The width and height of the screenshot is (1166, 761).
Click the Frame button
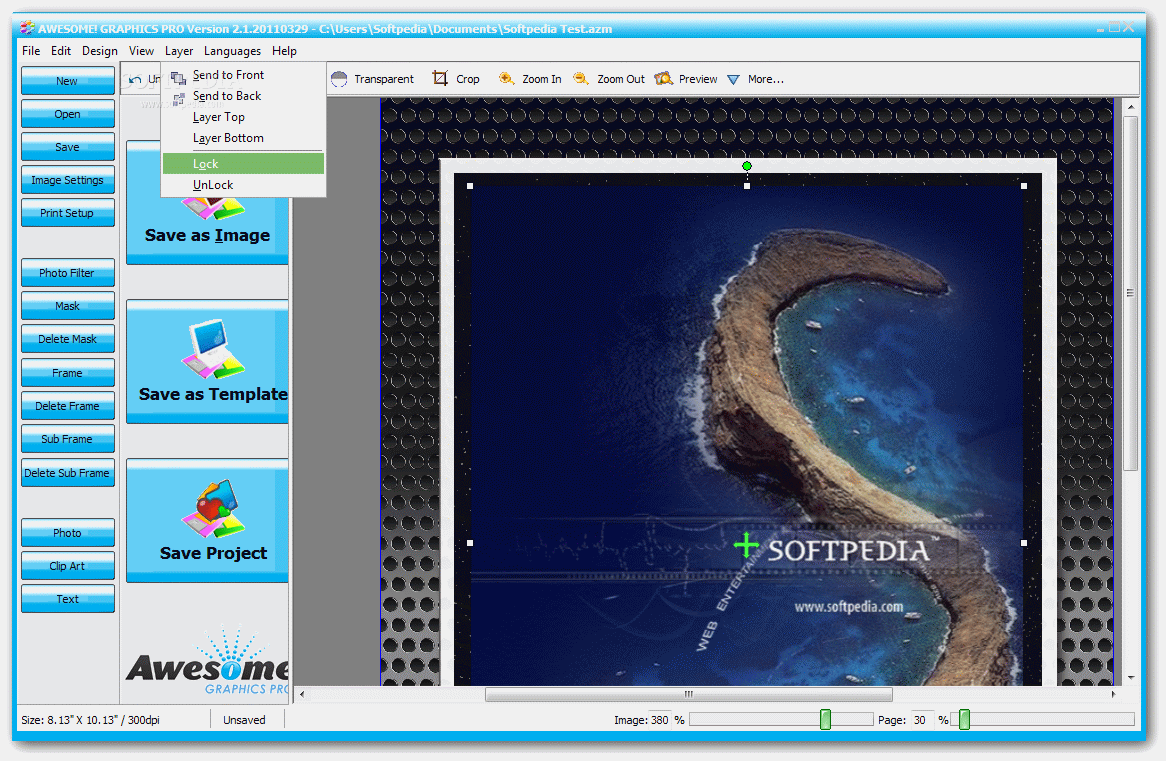click(x=68, y=373)
